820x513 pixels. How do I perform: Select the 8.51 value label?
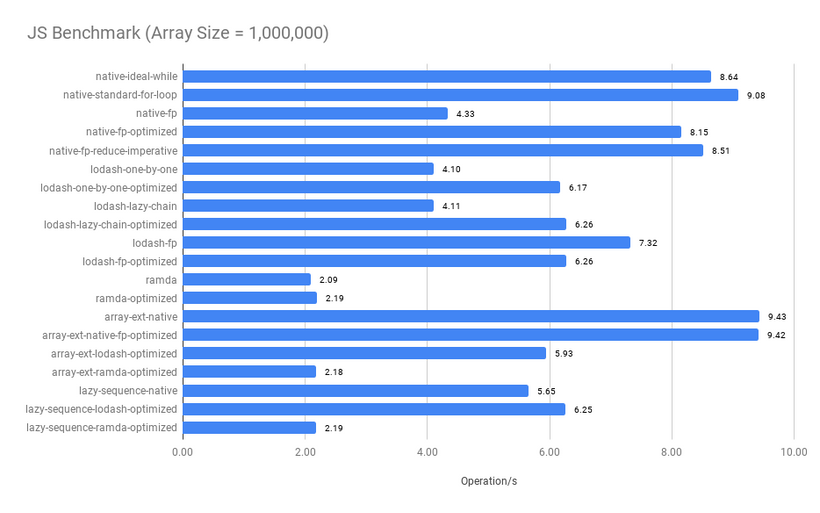(720, 151)
